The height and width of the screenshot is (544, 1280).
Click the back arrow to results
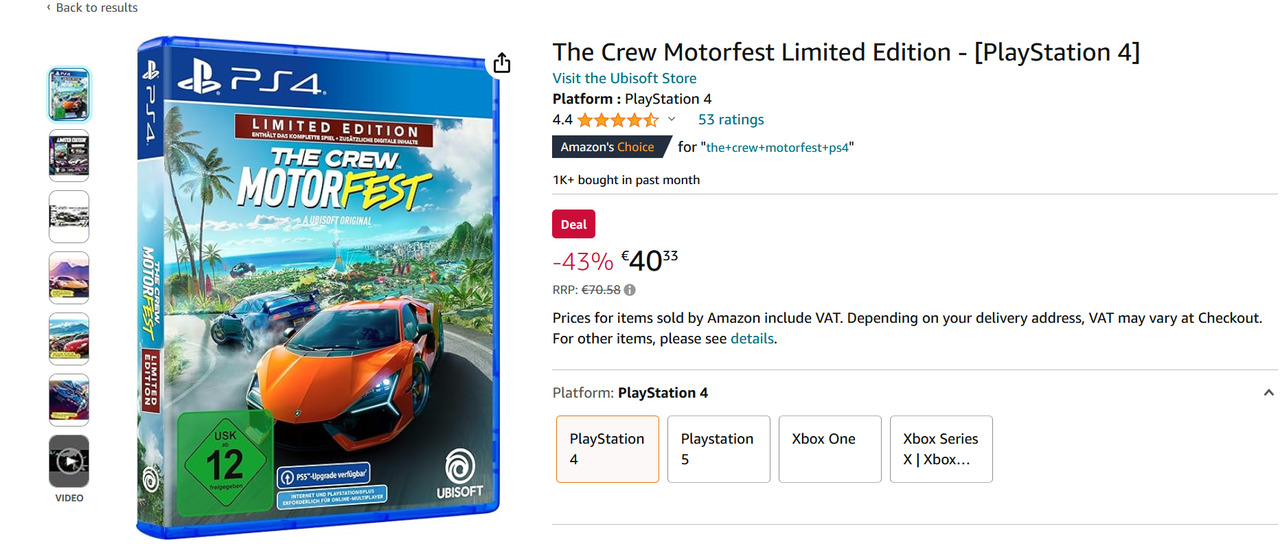click(48, 7)
